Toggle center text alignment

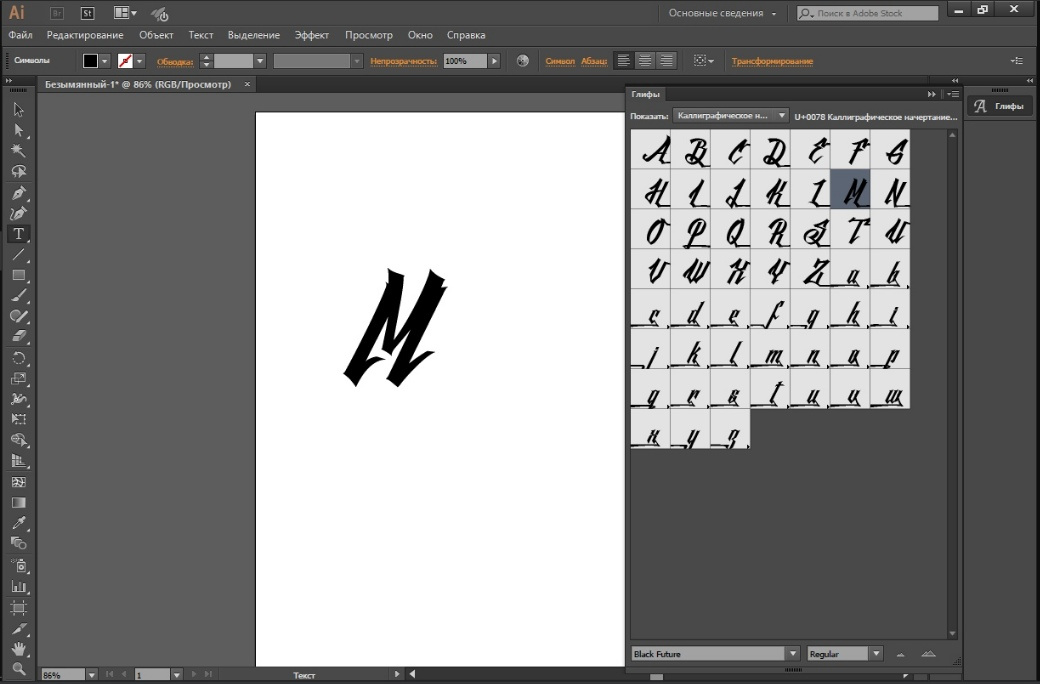tap(645, 61)
